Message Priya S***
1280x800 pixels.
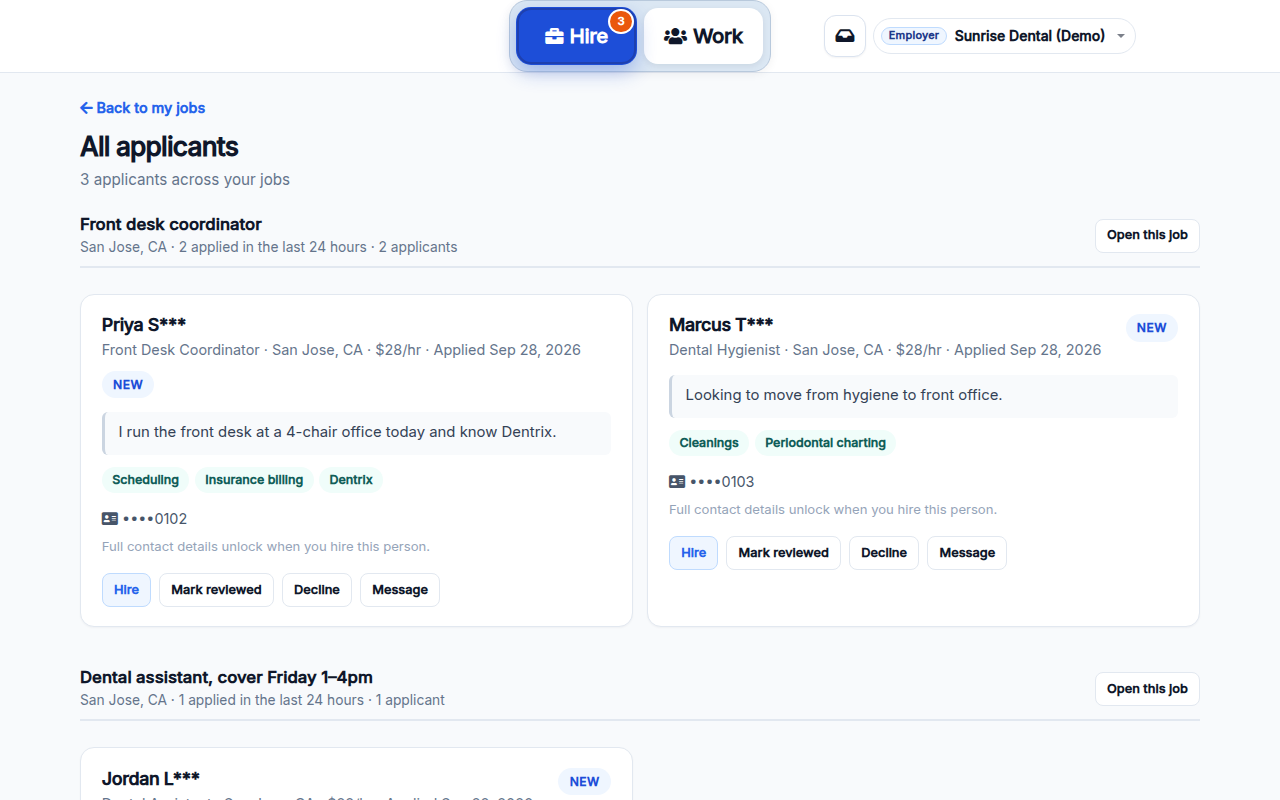pos(400,590)
